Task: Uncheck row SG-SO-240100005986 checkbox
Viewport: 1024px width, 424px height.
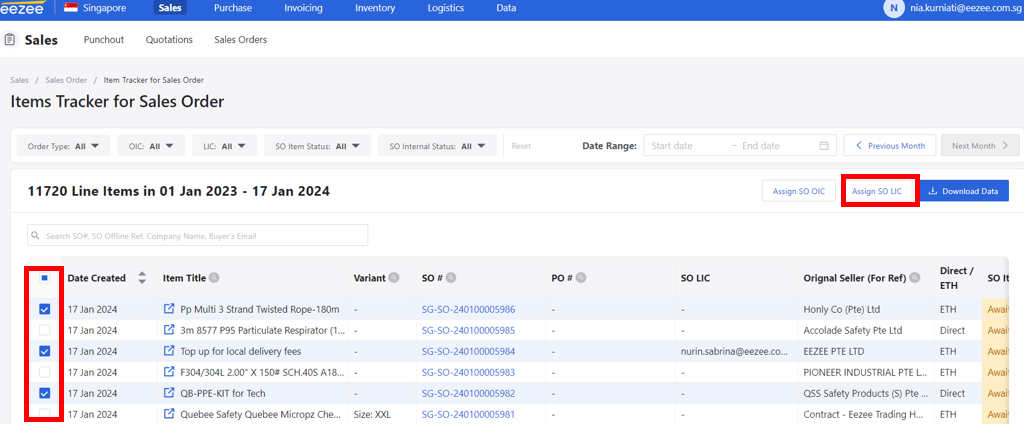Action: tap(44, 309)
